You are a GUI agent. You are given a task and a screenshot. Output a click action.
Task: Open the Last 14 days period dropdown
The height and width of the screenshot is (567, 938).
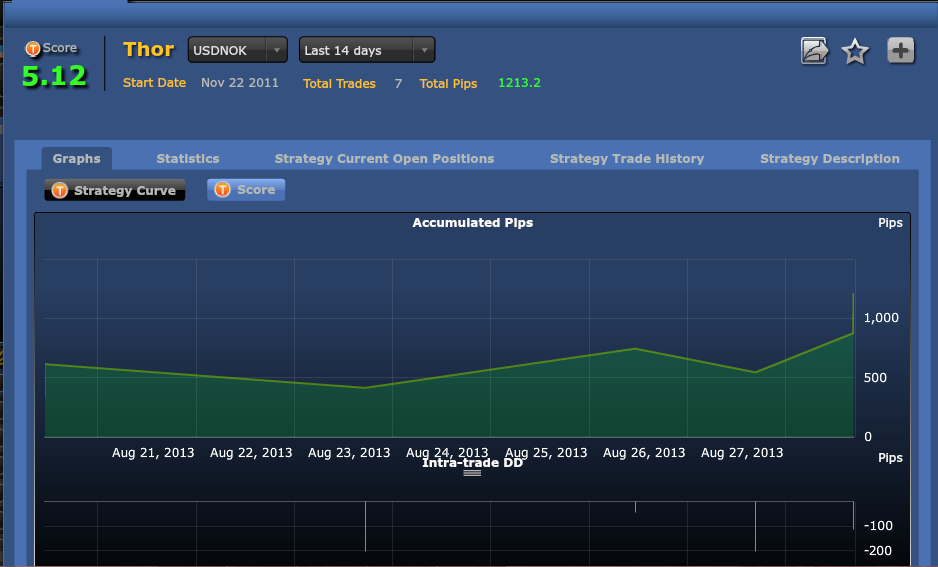[x=367, y=50]
